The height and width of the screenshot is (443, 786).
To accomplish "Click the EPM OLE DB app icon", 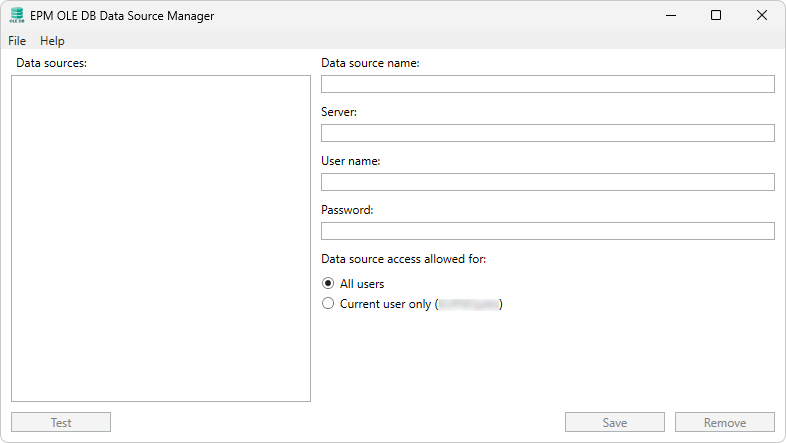I will (x=17, y=16).
